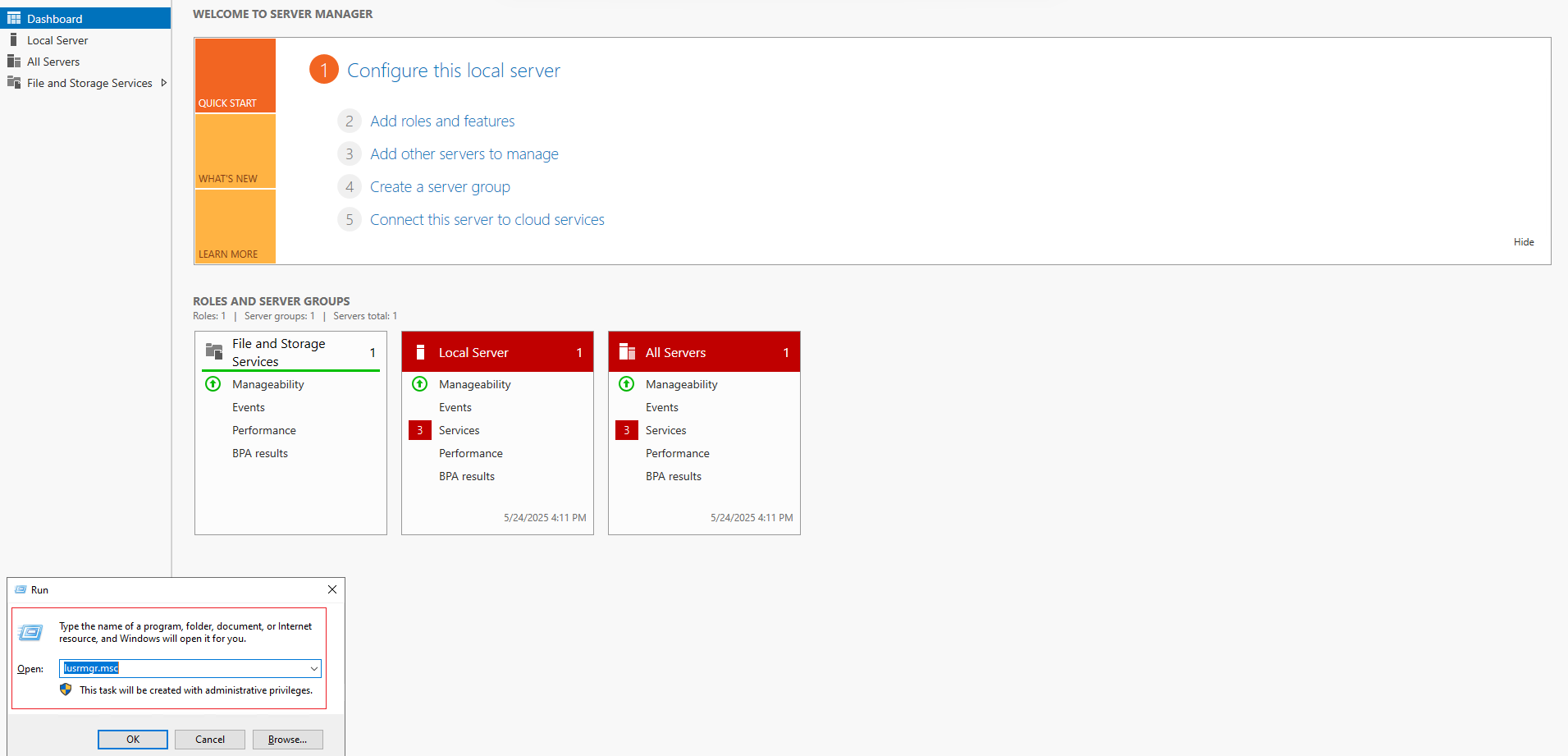Click Add other servers to manage
Image resolution: width=1568 pixels, height=756 pixels.
click(x=464, y=154)
